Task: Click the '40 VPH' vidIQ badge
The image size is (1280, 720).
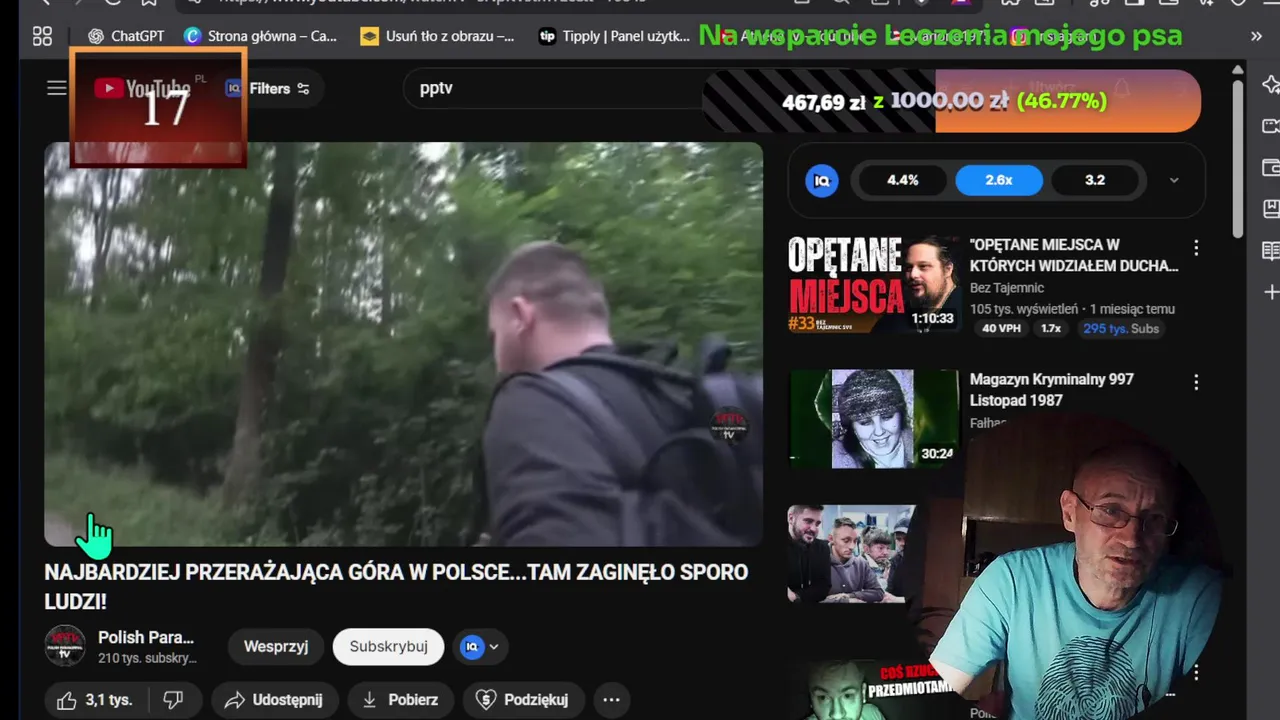Action: click(1001, 328)
